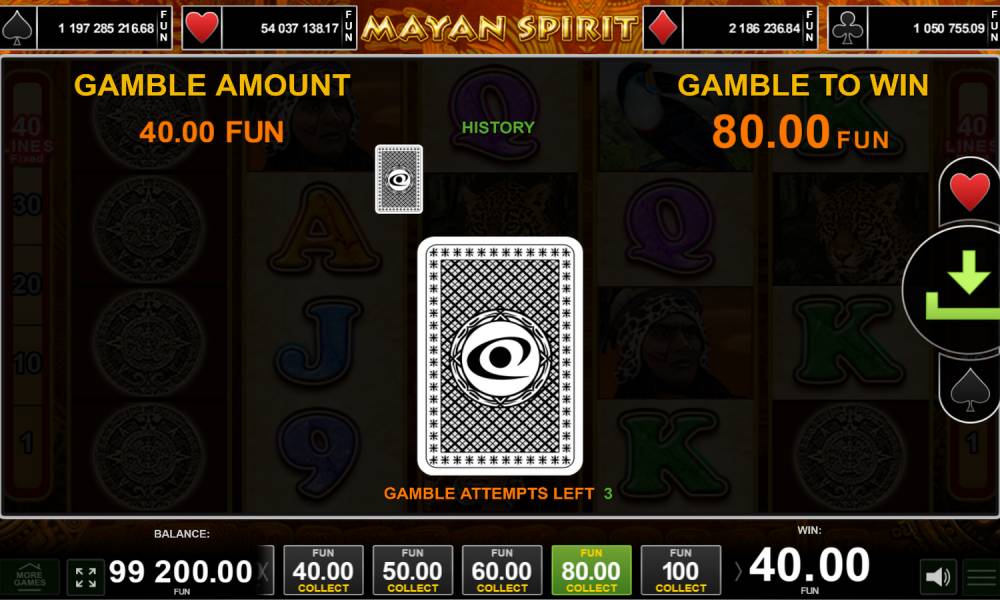Click the clubs jackpot icon

tap(847, 27)
